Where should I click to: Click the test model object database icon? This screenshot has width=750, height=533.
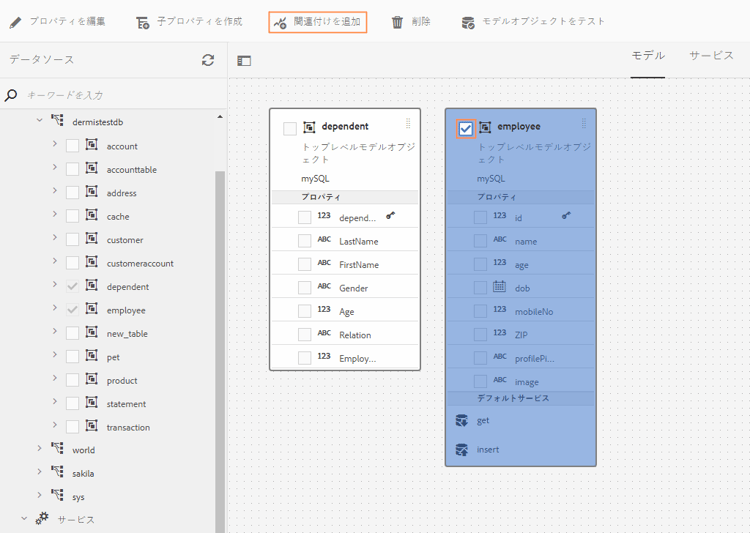[468, 22]
